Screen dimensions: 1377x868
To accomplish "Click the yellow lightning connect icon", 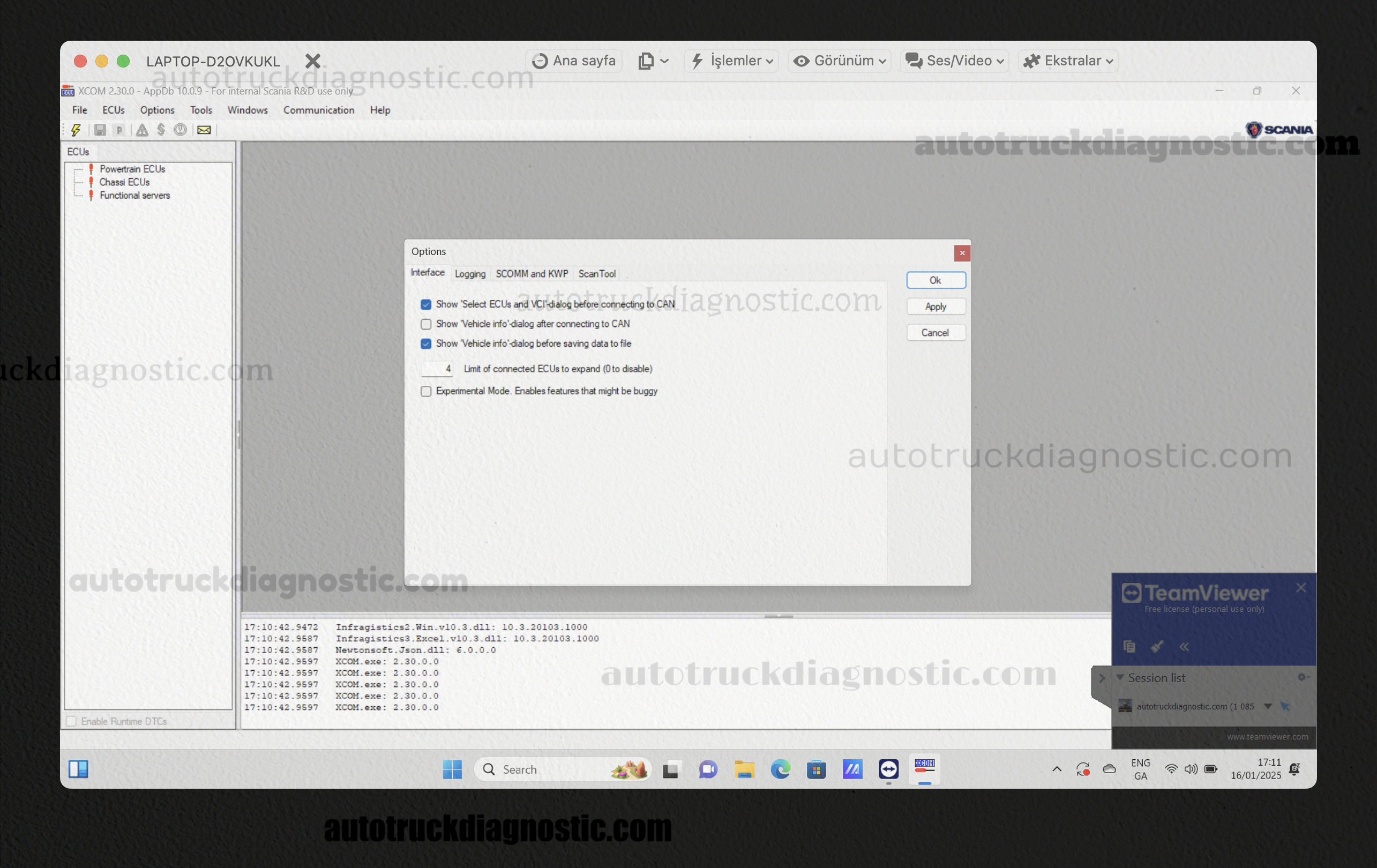I will (x=76, y=130).
